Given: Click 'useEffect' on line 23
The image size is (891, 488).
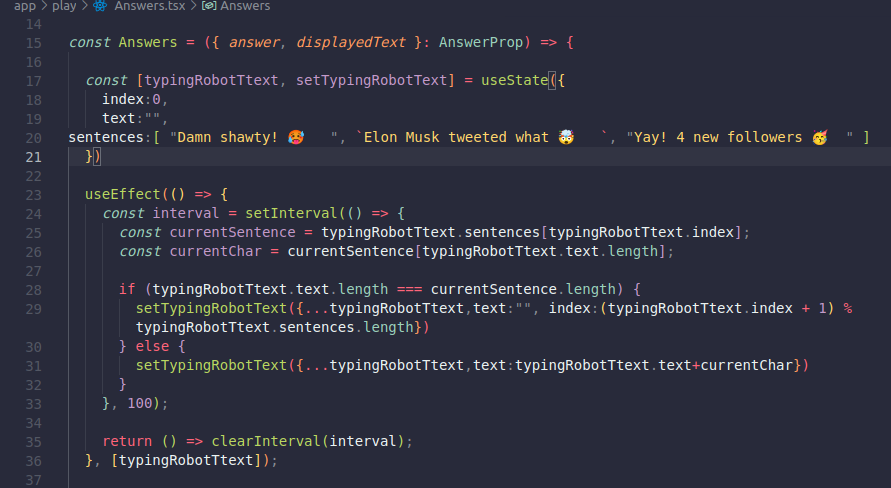Looking at the screenshot, I should (123, 194).
